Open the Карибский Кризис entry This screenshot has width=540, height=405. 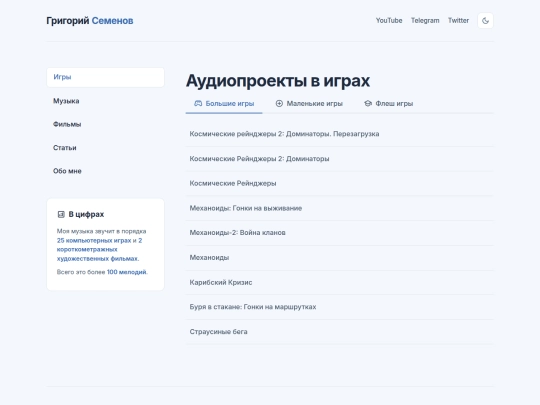[340, 282]
